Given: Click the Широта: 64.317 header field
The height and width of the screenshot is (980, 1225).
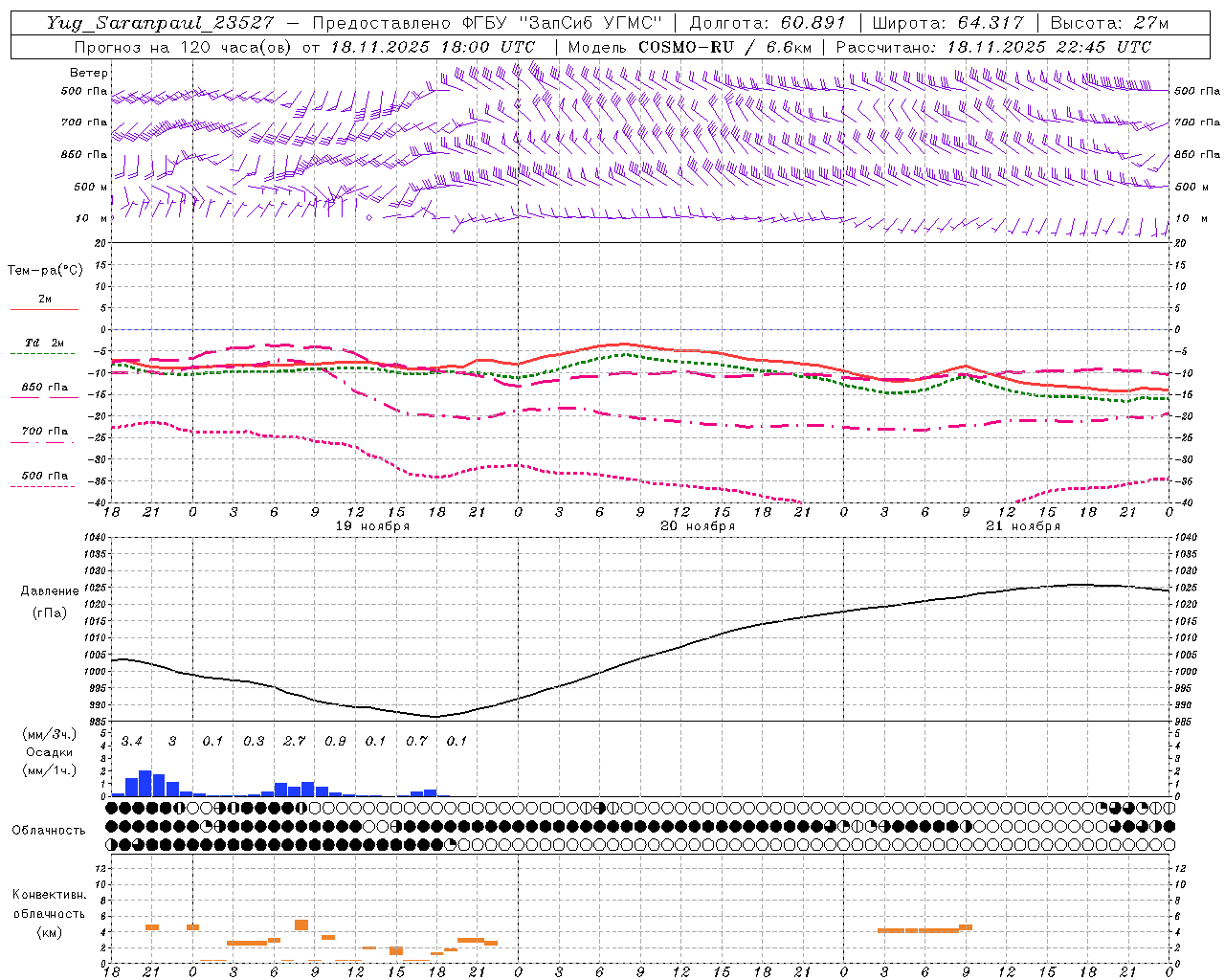Looking at the screenshot, I should click(x=947, y=23).
